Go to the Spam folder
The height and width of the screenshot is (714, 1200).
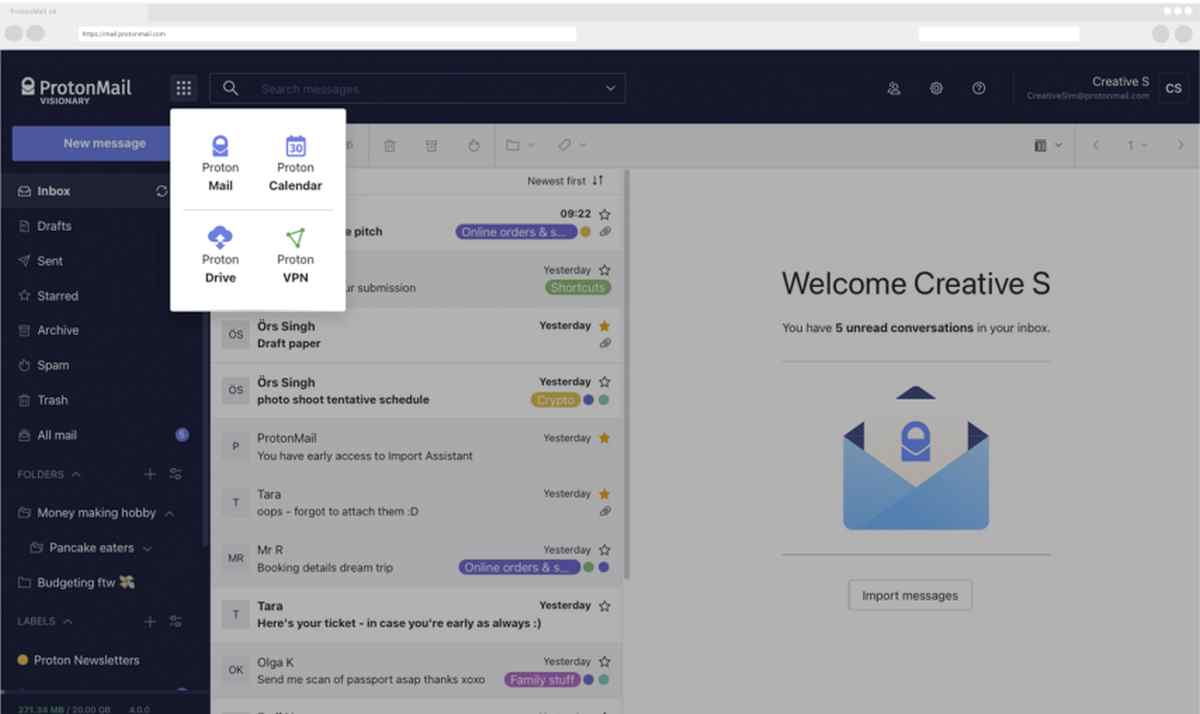pyautogui.click(x=53, y=365)
